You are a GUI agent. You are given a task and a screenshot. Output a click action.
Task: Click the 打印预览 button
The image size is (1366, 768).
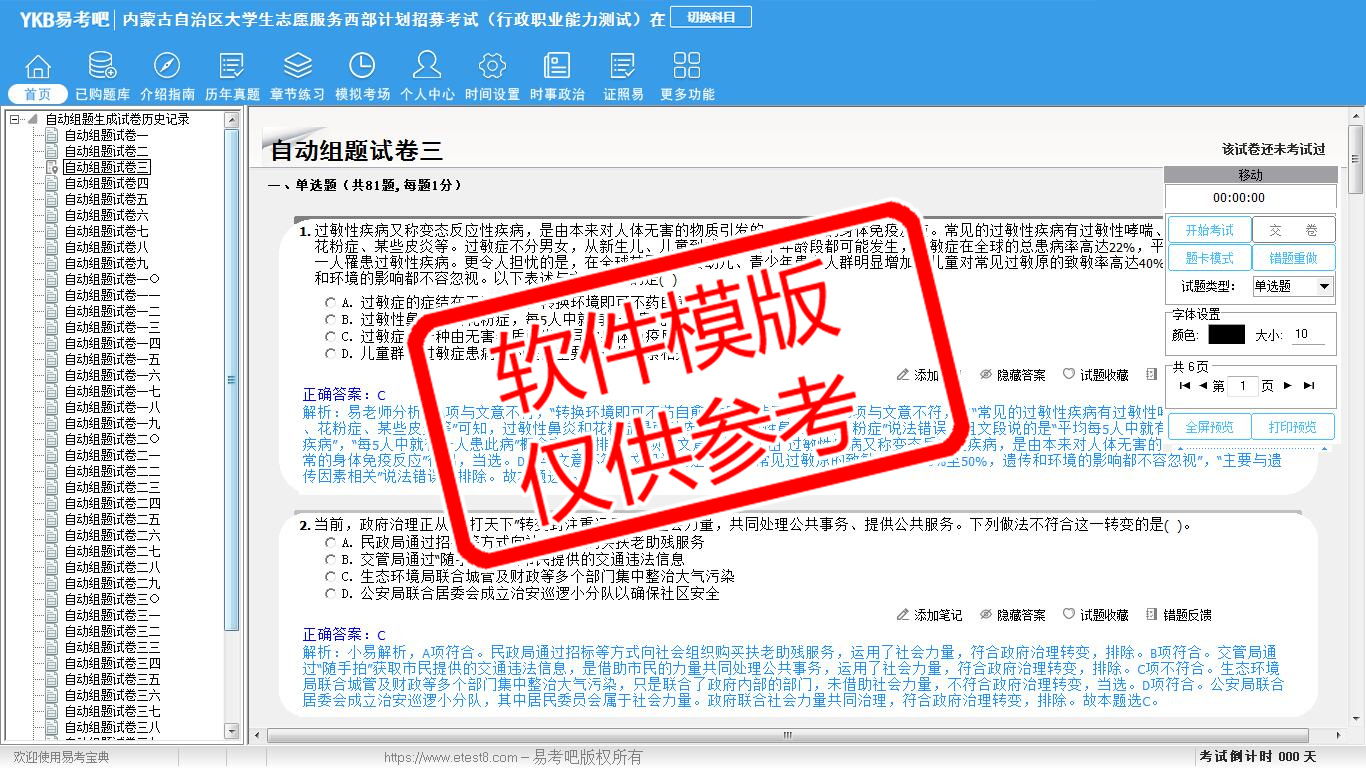(x=1294, y=427)
